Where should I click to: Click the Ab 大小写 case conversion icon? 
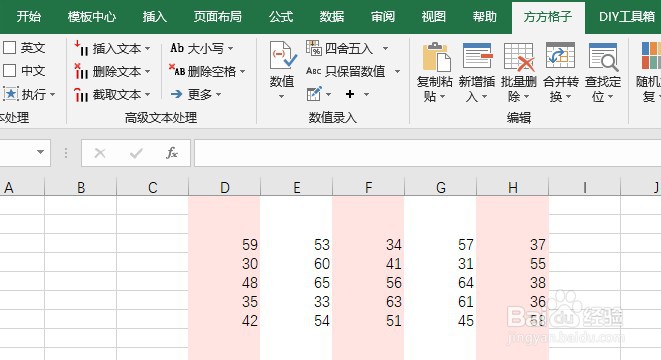177,48
